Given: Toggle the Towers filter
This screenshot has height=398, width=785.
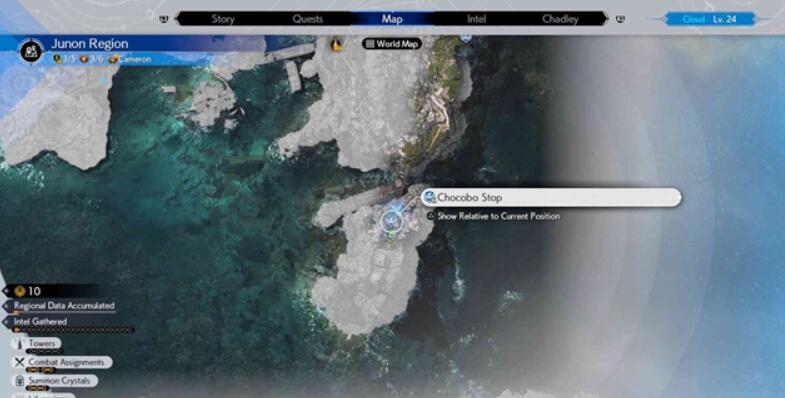Looking at the screenshot, I should pyautogui.click(x=36, y=344).
